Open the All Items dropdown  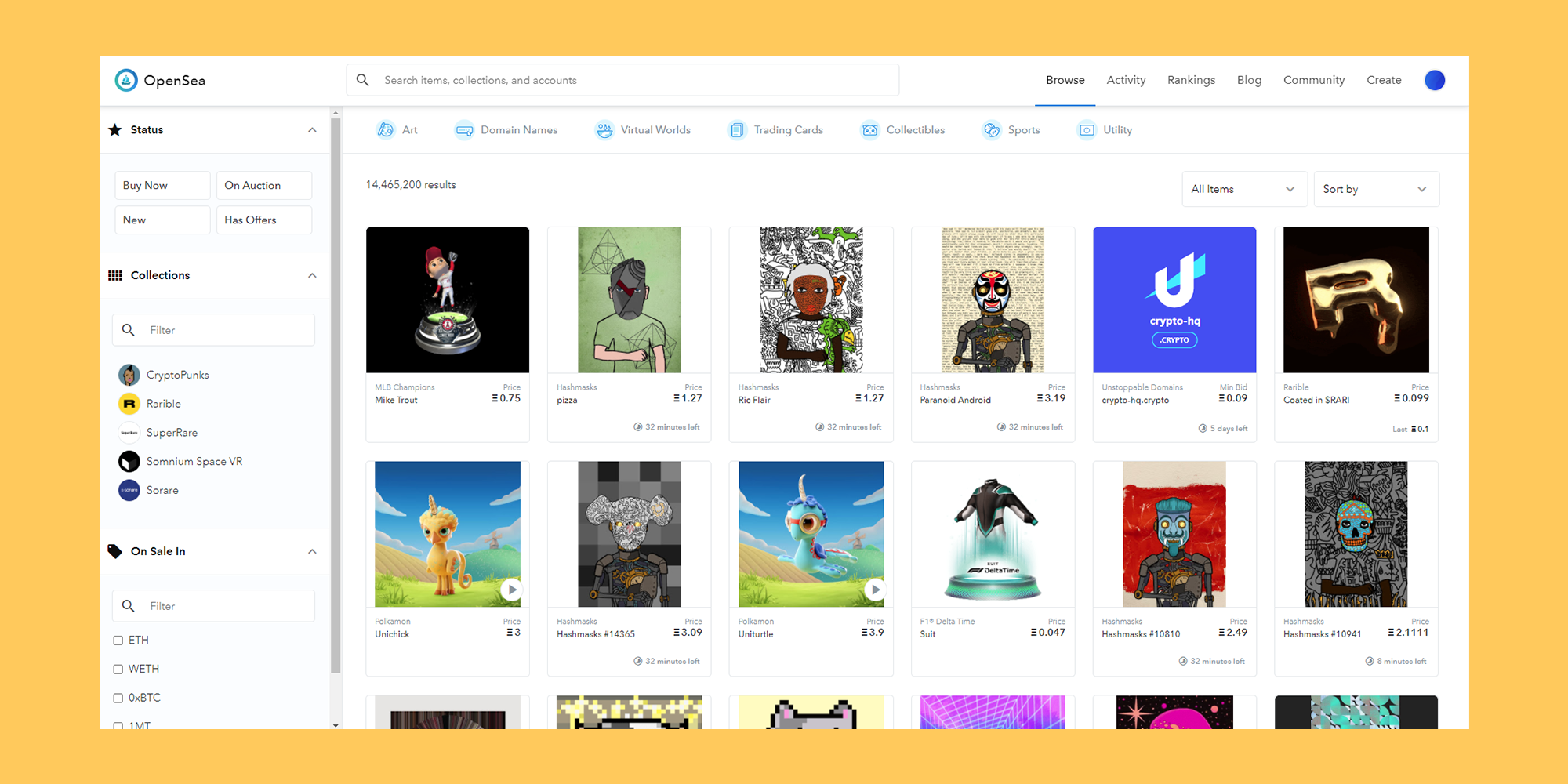(1244, 189)
